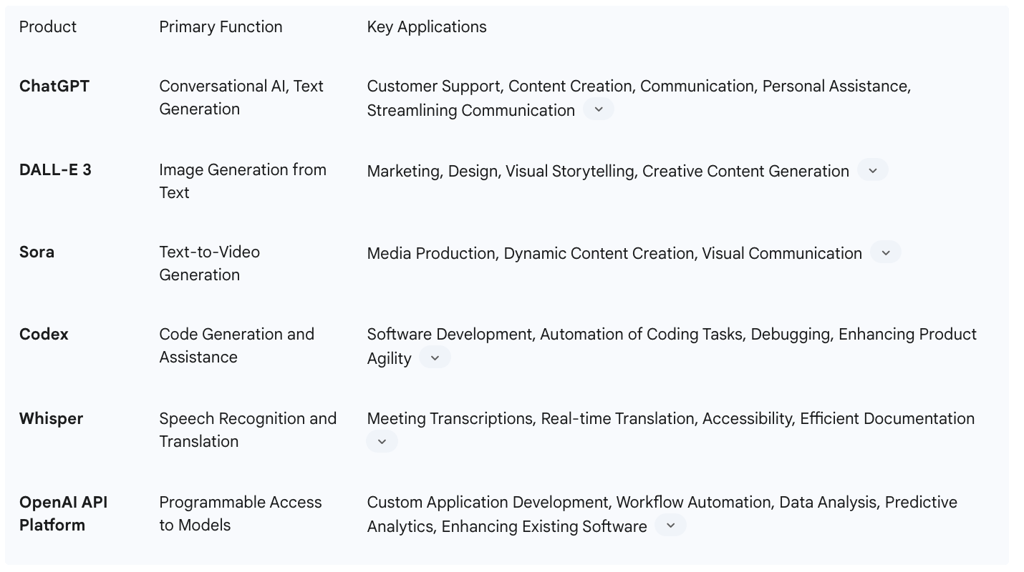This screenshot has width=1024, height=572.
Task: Click the Key Applications column header
Action: point(426,27)
